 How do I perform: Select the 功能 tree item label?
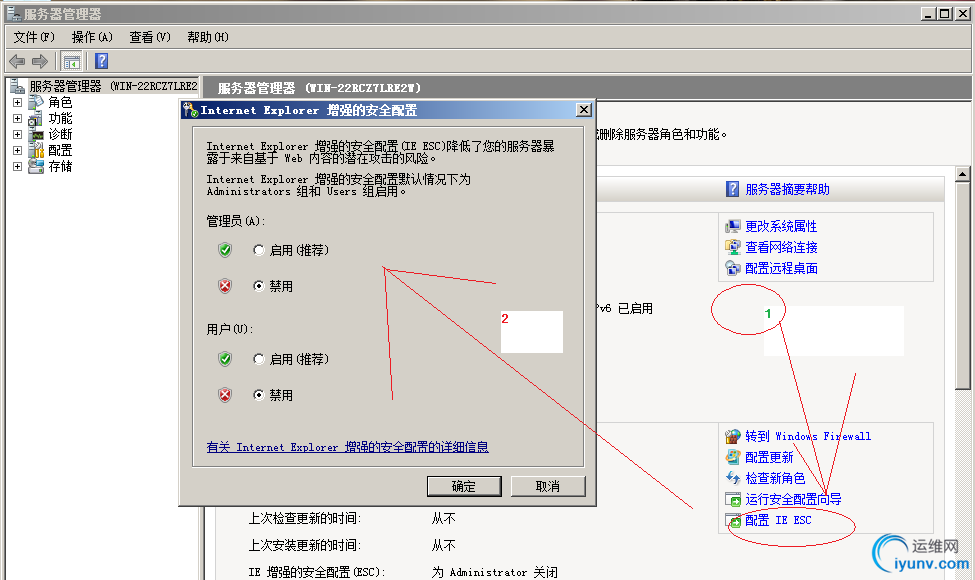point(60,118)
